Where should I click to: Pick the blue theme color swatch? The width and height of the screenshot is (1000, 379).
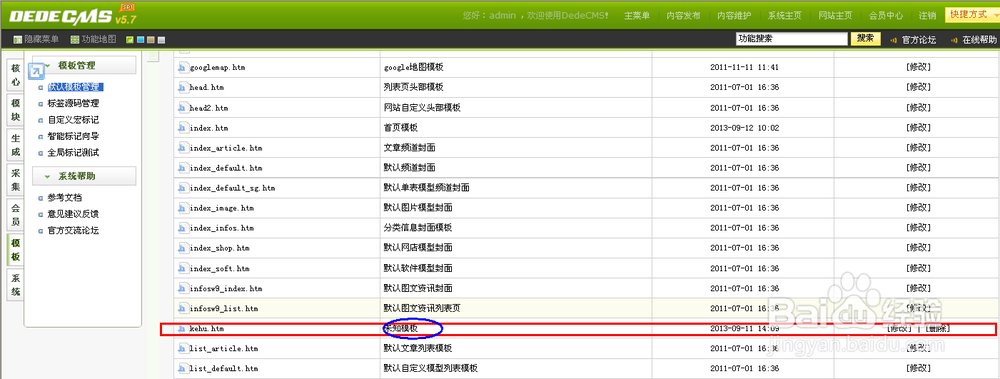[140, 40]
